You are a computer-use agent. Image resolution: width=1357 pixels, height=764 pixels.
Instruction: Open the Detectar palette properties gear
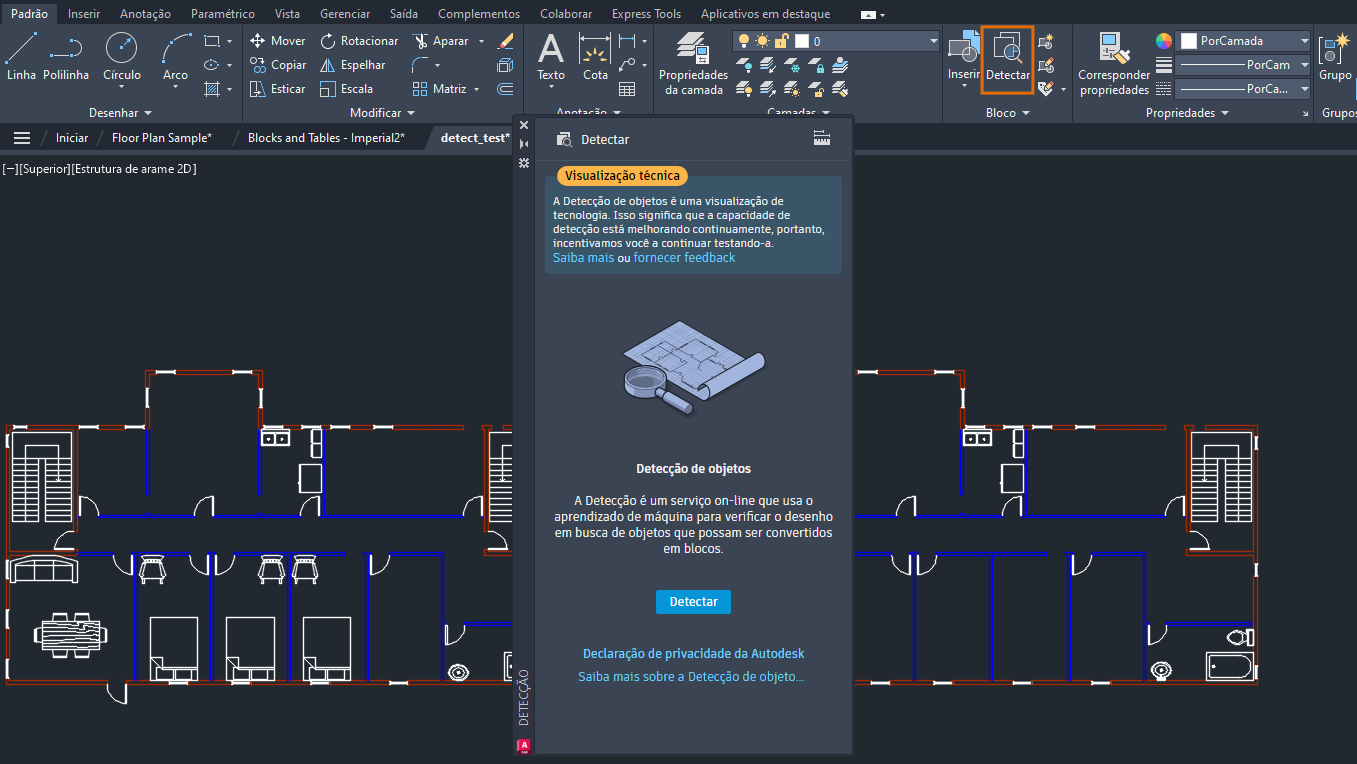tap(524, 162)
